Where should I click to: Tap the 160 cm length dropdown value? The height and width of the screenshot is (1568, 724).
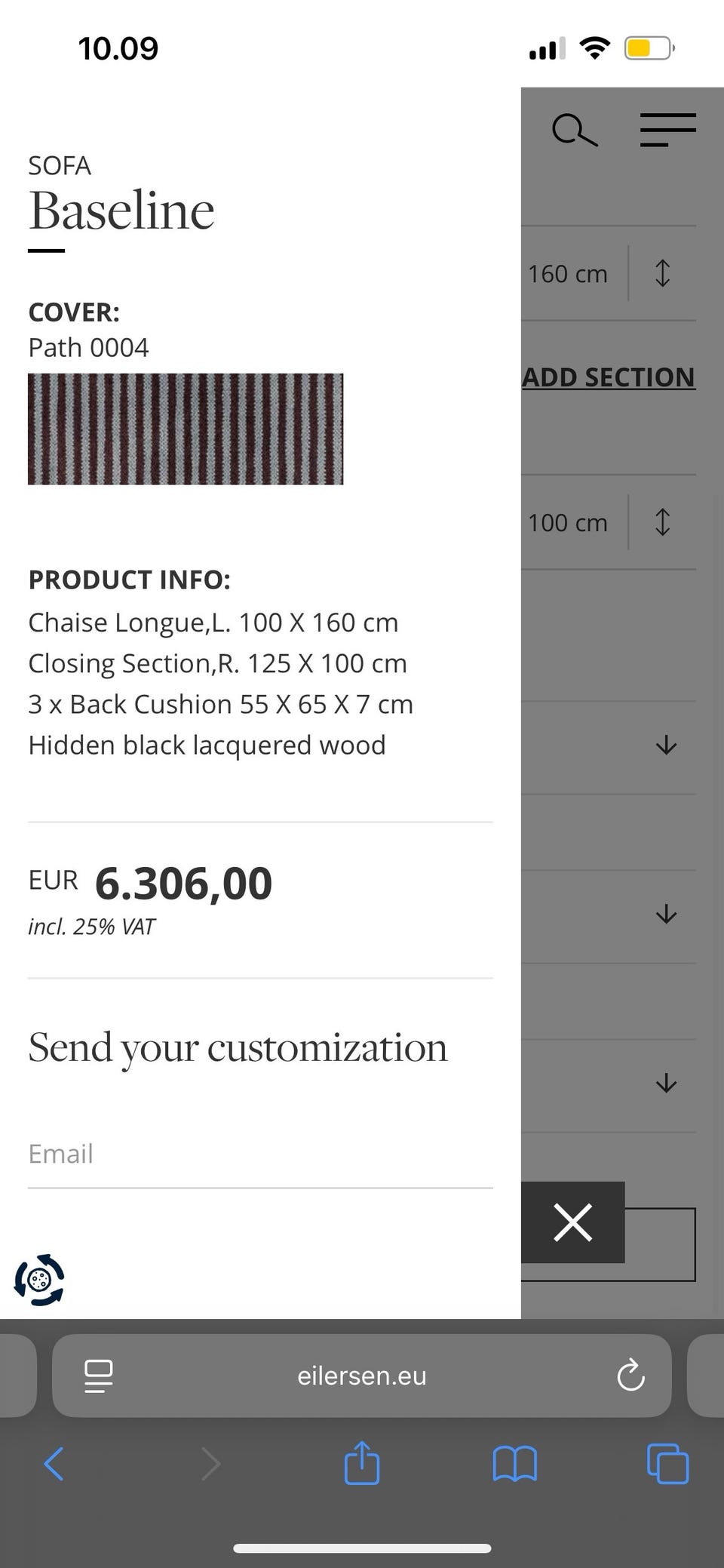[x=568, y=274]
